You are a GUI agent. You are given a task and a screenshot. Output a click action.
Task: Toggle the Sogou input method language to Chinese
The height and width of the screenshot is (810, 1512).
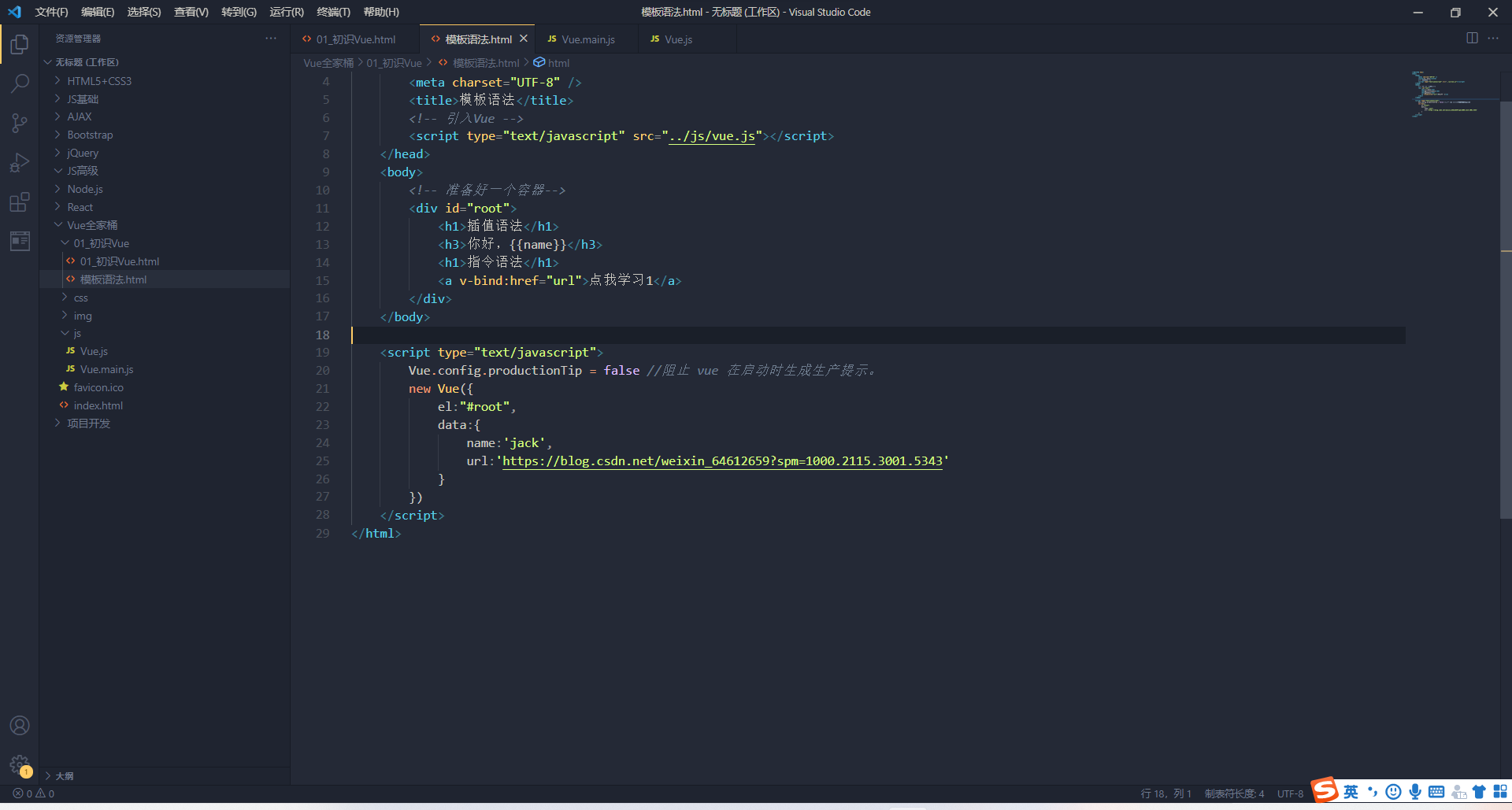pyautogui.click(x=1351, y=793)
